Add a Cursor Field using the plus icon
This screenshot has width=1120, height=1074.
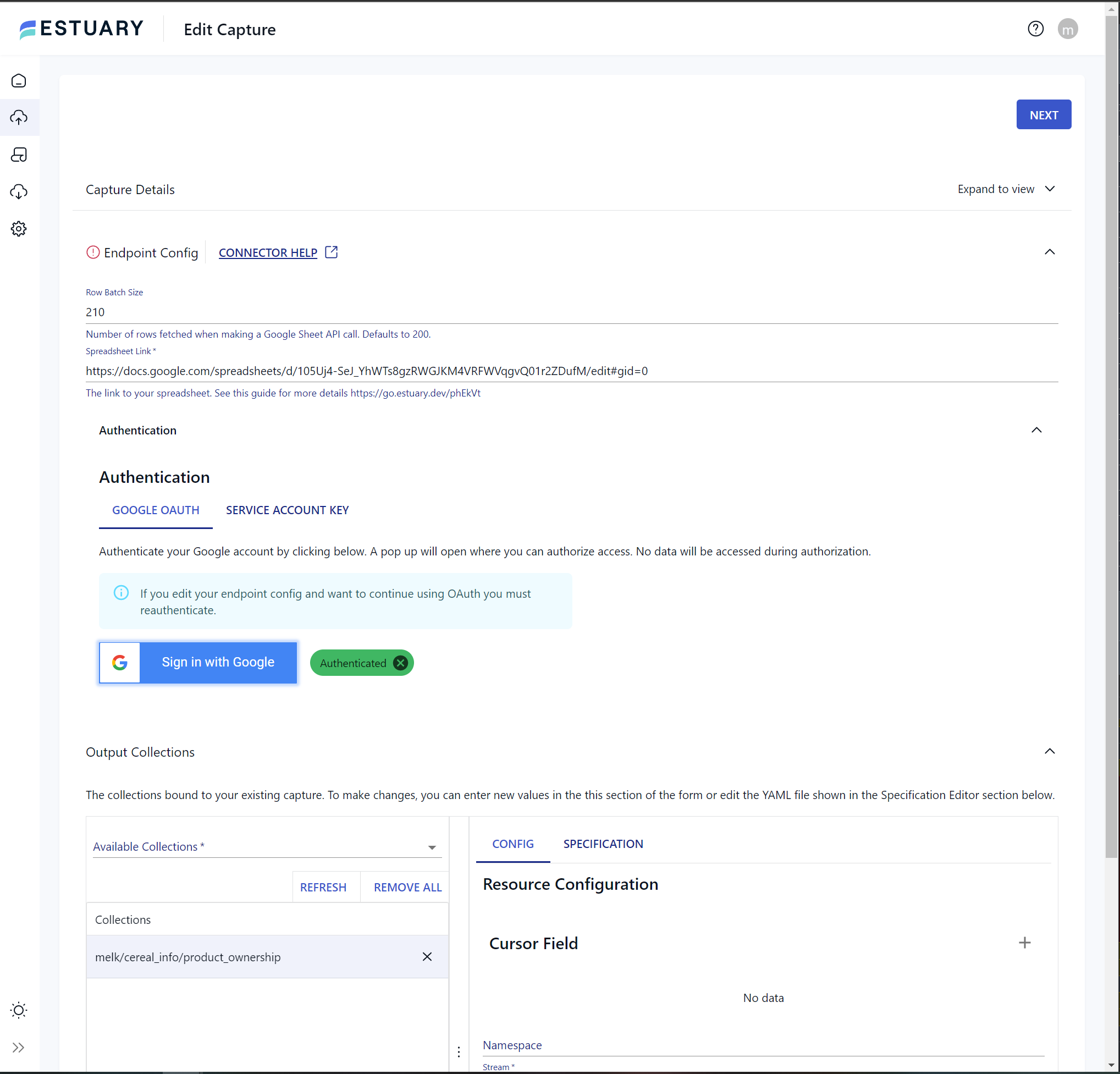click(x=1025, y=943)
